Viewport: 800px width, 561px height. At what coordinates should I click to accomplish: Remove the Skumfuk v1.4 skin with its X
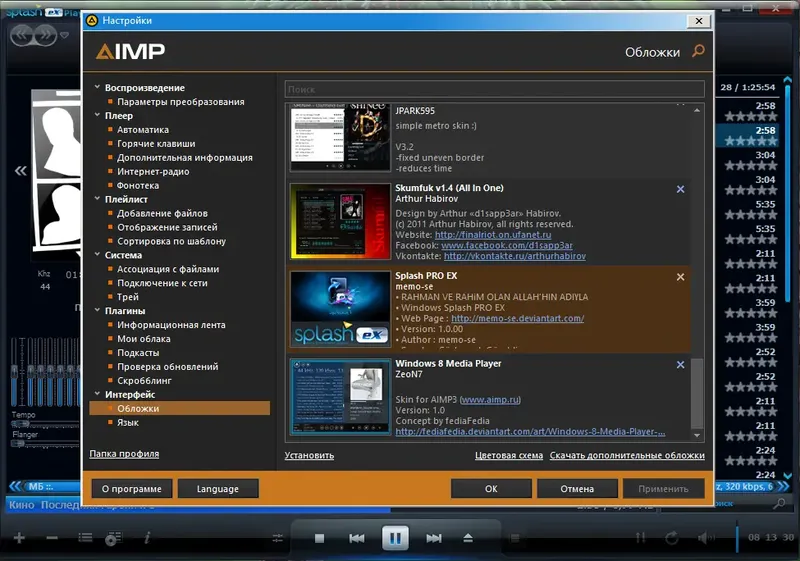pyautogui.click(x=681, y=189)
